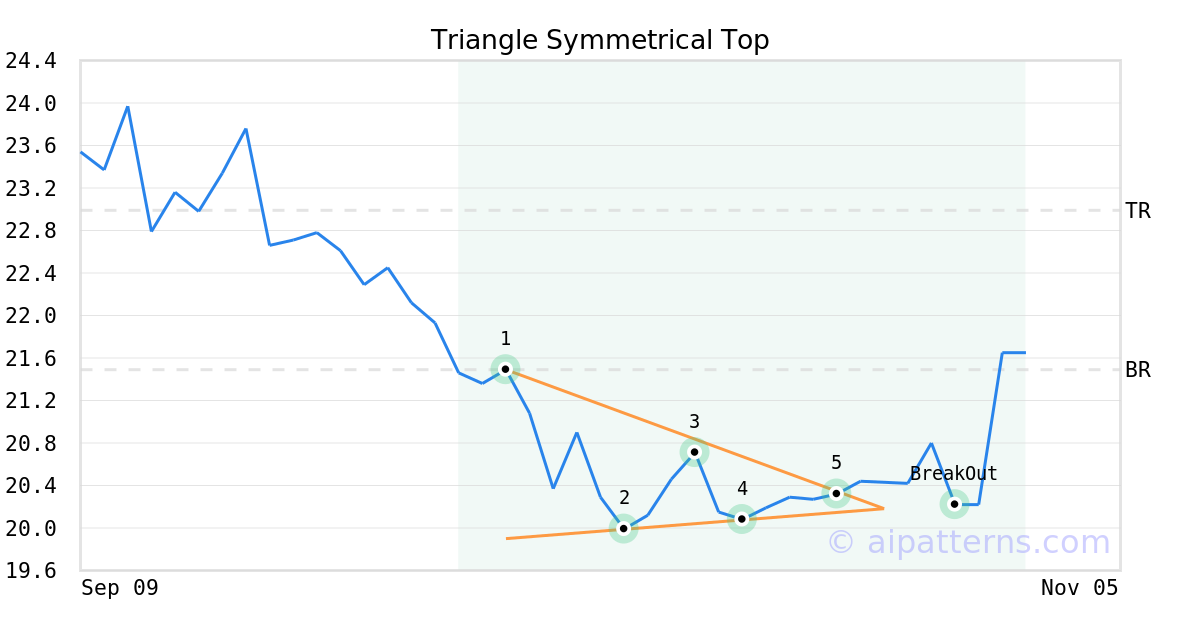Click the circle marker under label 5

pyautogui.click(x=836, y=493)
